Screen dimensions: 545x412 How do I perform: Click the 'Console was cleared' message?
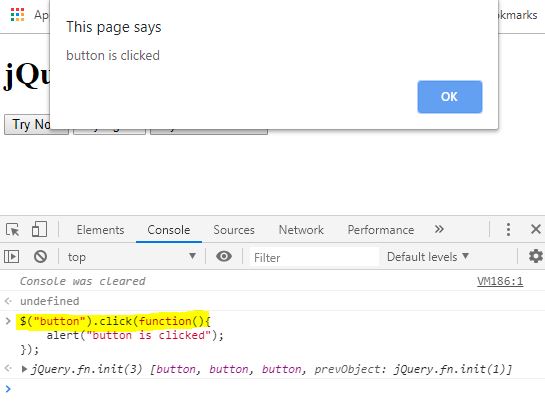(x=83, y=281)
